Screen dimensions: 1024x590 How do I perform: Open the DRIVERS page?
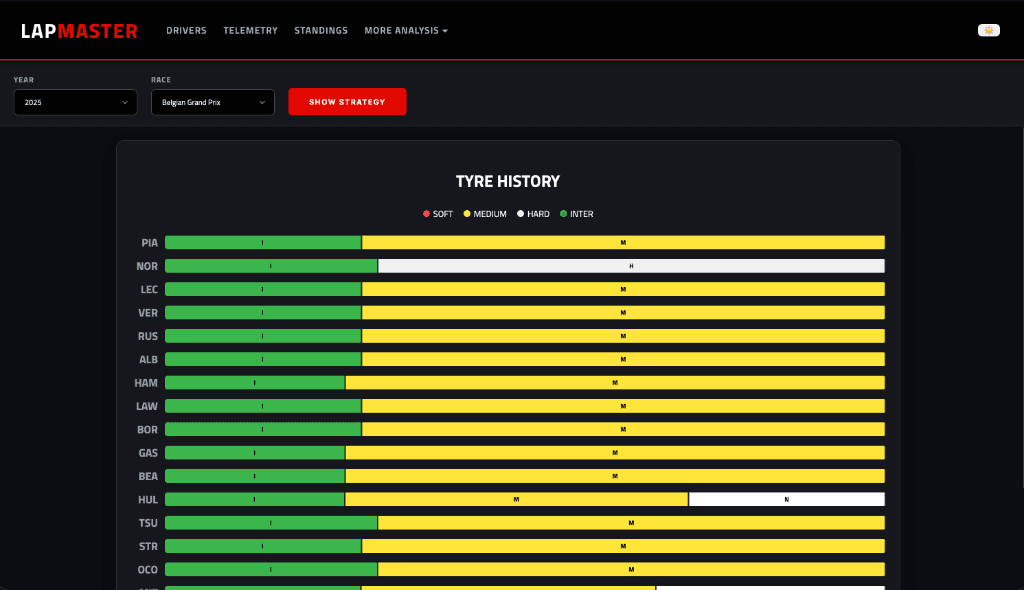186,30
